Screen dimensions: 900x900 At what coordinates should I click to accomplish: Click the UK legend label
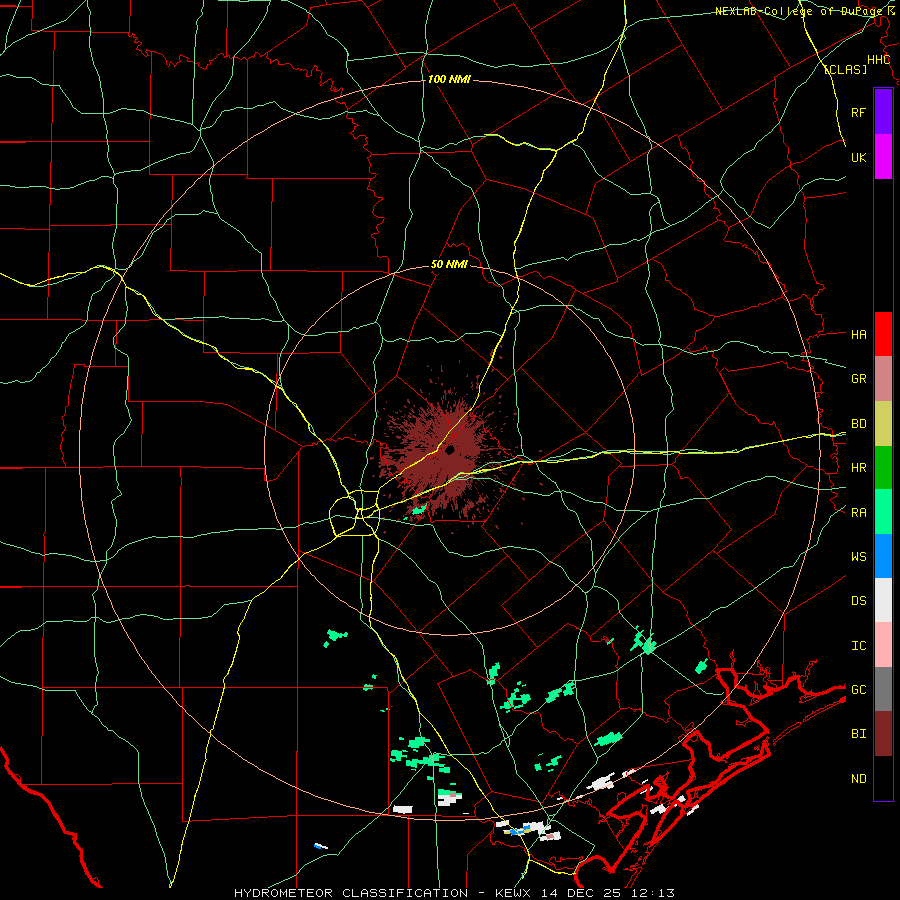(858, 157)
